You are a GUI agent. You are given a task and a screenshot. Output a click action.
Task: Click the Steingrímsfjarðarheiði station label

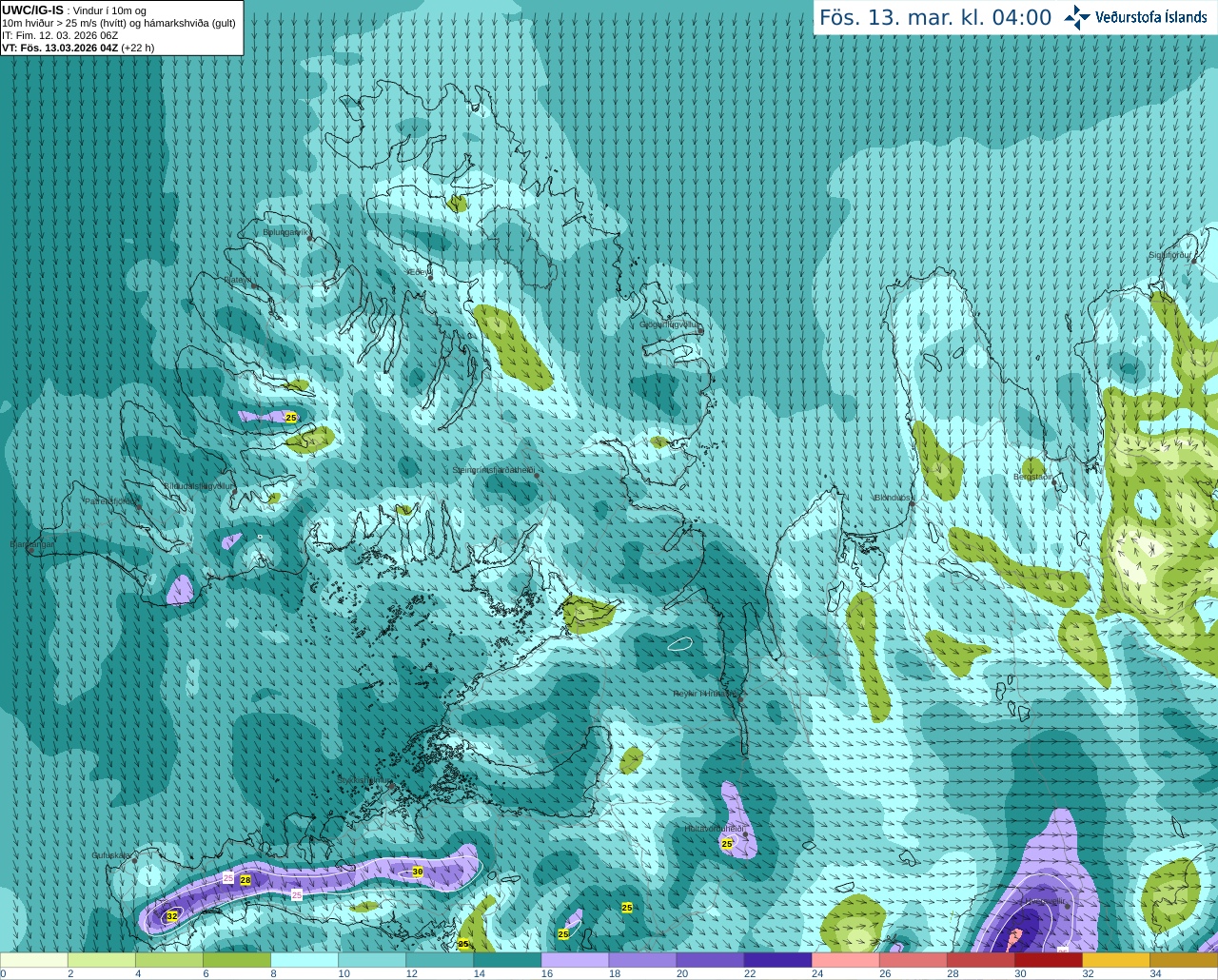(x=493, y=470)
